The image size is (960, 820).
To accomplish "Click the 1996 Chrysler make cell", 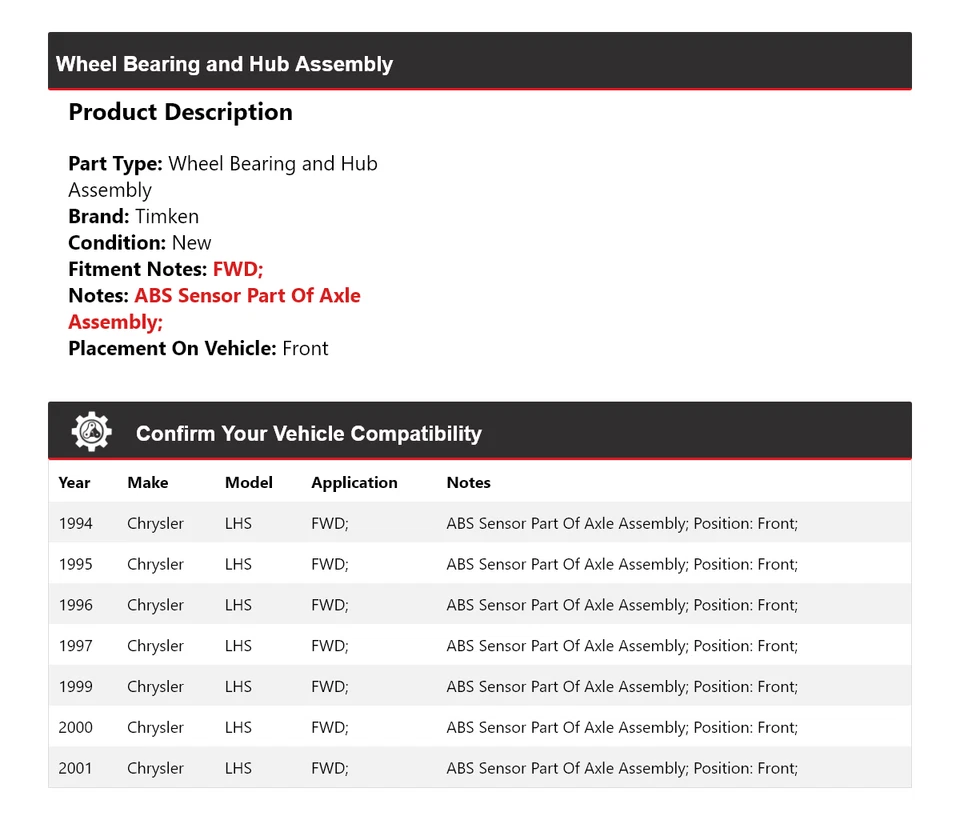I will 155,605.
